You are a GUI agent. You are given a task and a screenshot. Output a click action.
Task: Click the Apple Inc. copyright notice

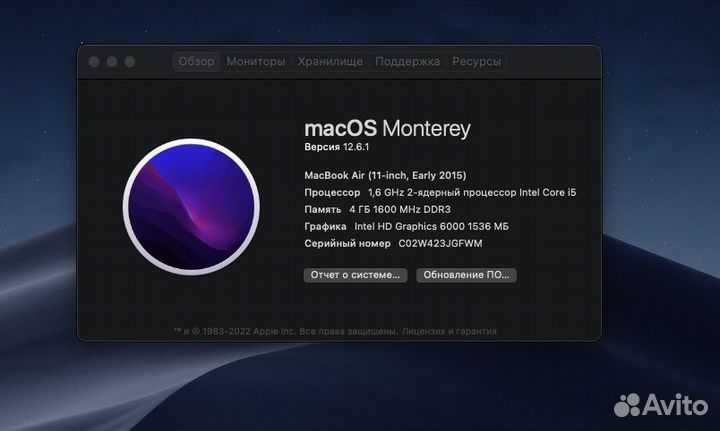(286, 331)
